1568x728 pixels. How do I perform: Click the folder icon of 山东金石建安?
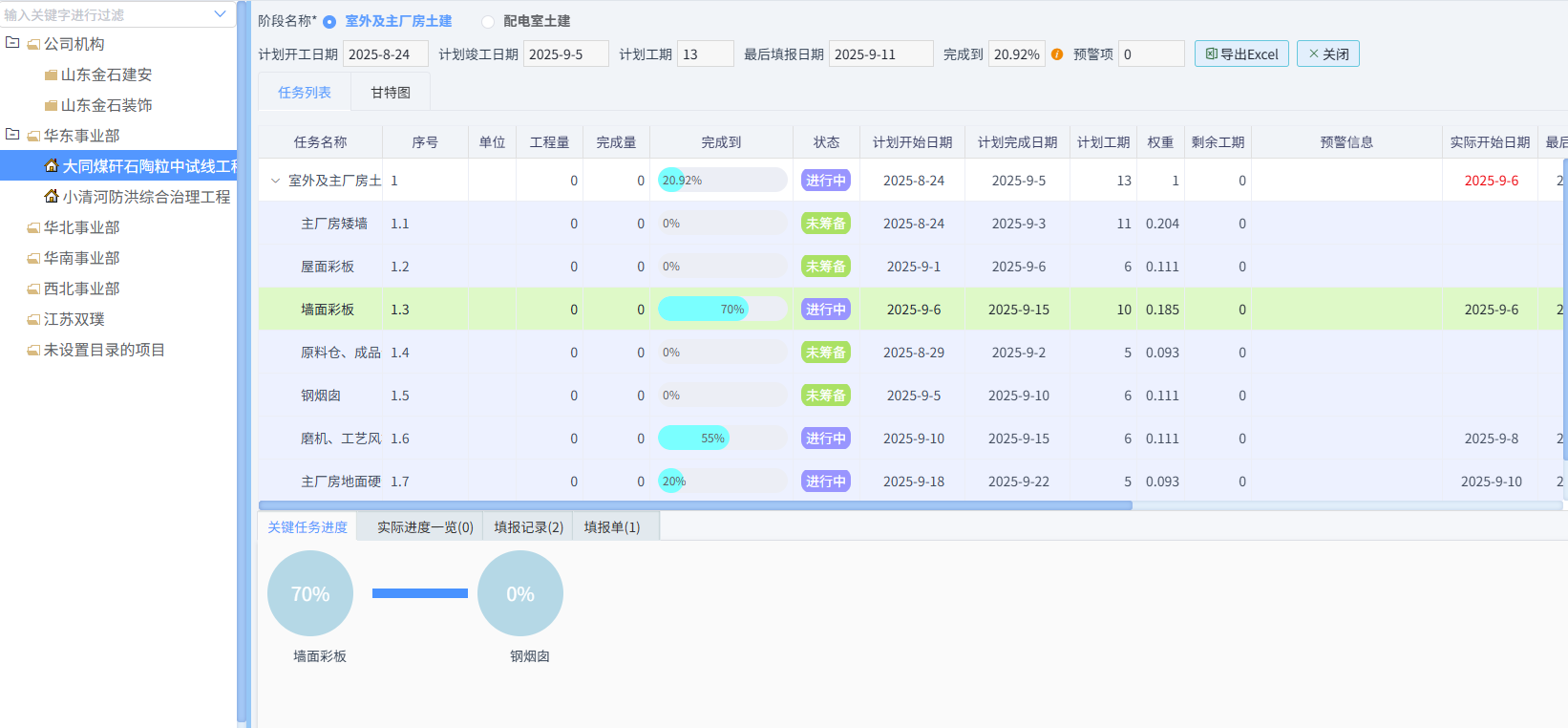[51, 75]
